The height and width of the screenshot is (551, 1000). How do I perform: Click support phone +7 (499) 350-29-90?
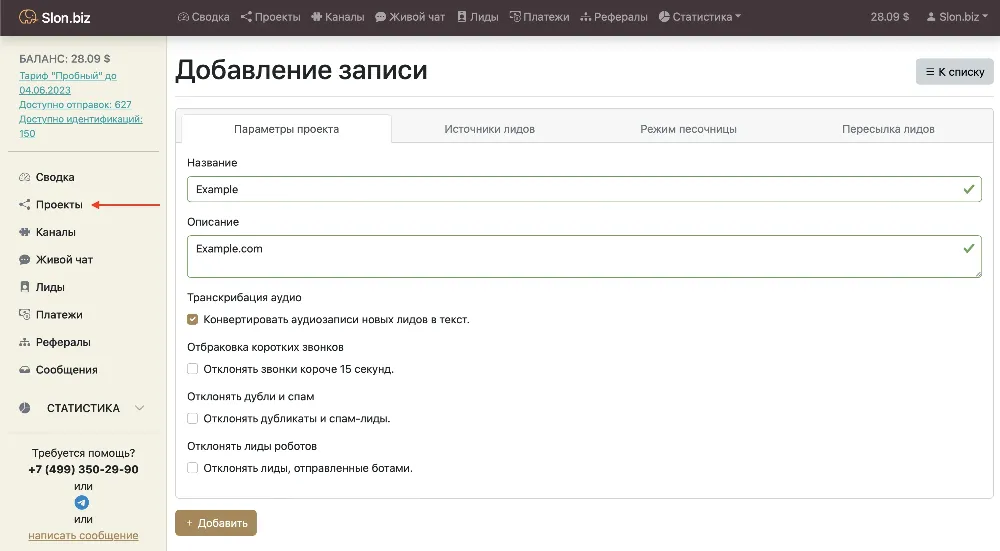[83, 469]
